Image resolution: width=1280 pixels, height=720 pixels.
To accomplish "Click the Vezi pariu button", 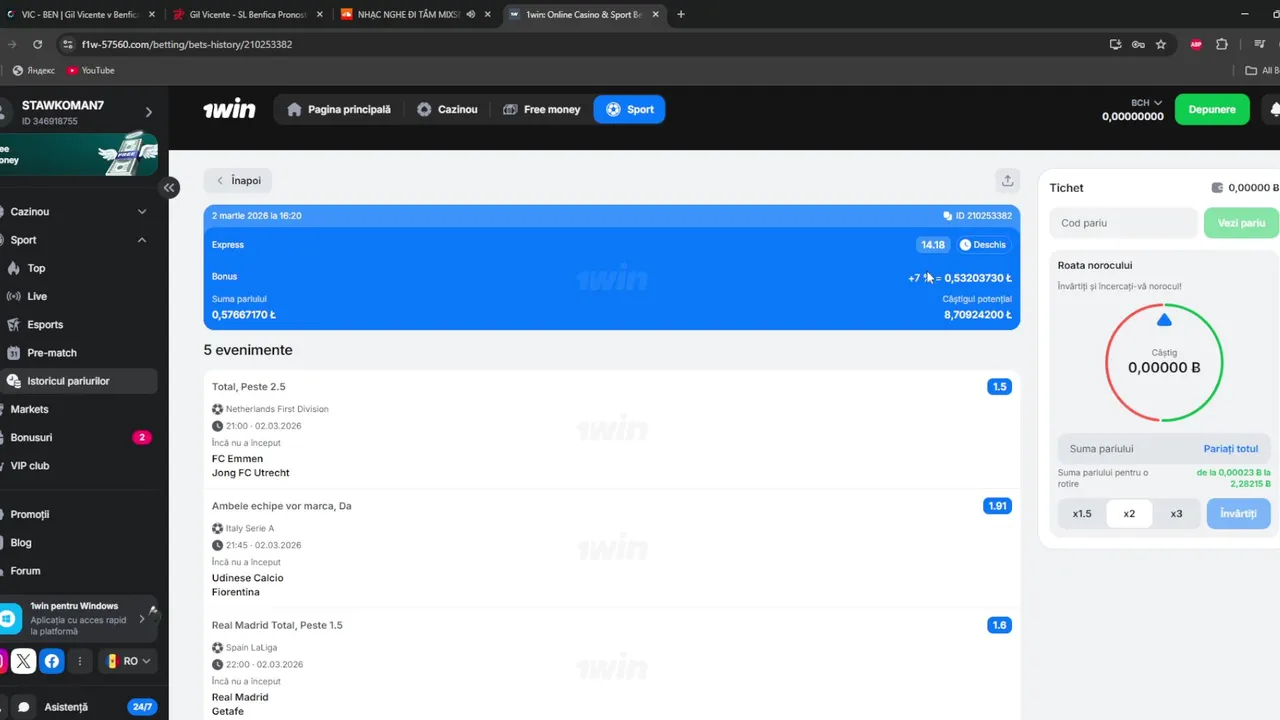I will tap(1240, 223).
